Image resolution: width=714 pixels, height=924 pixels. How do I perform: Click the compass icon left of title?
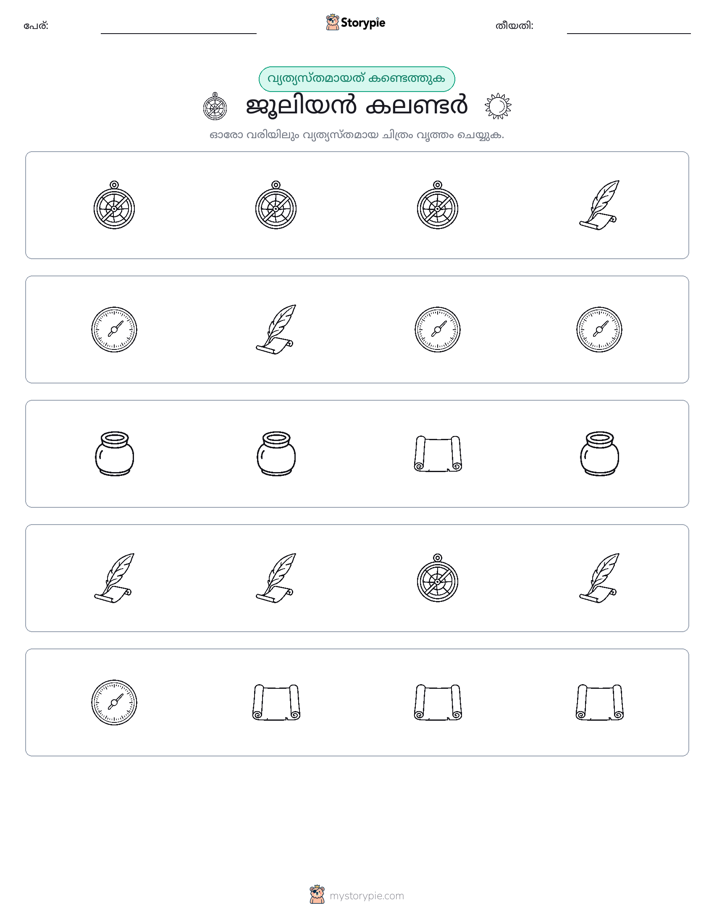pyautogui.click(x=215, y=107)
